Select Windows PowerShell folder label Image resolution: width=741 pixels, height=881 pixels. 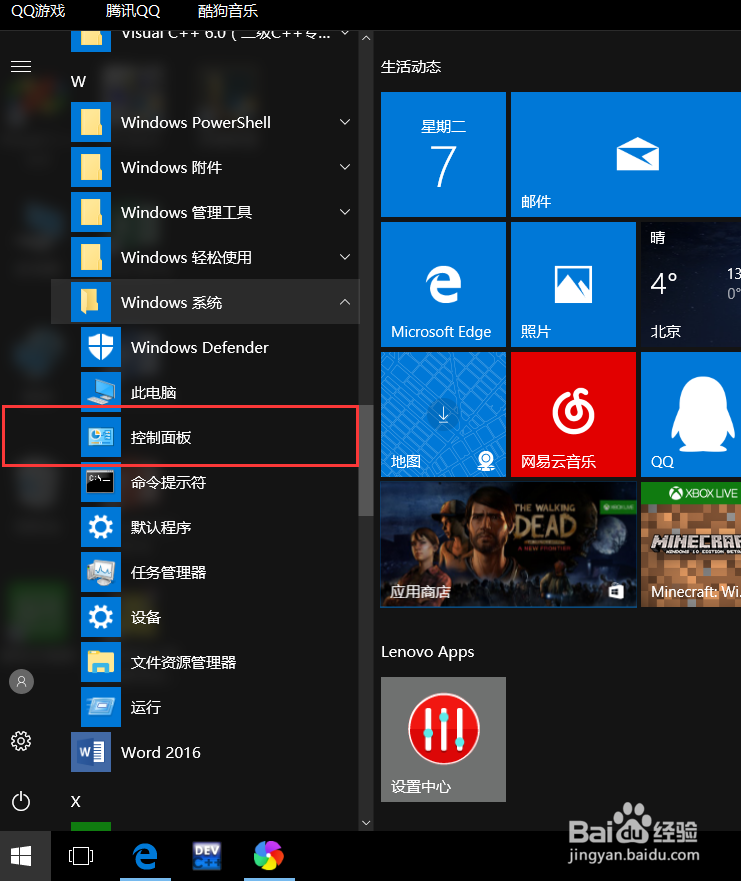click(196, 122)
